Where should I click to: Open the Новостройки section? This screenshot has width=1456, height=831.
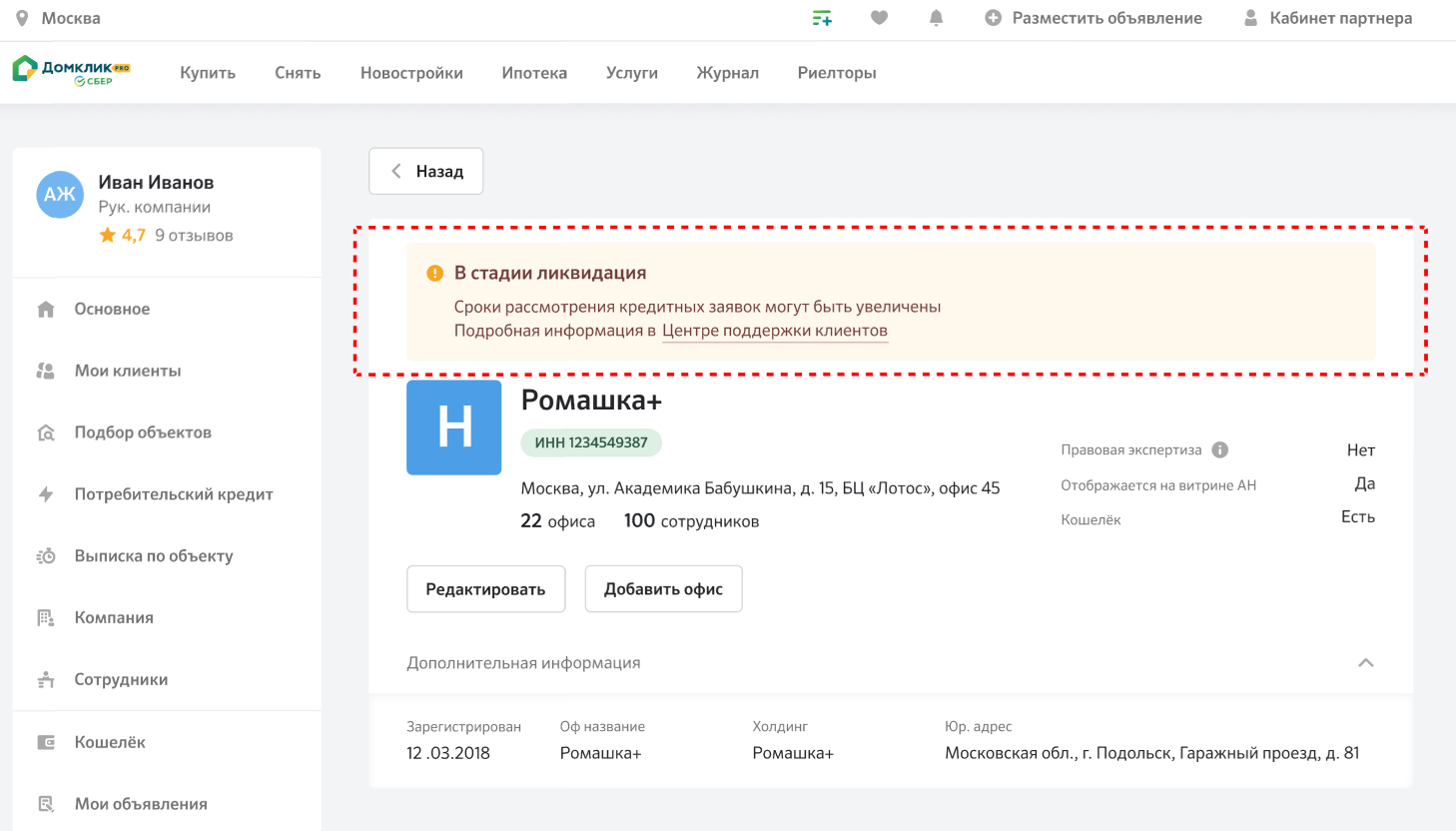(411, 73)
